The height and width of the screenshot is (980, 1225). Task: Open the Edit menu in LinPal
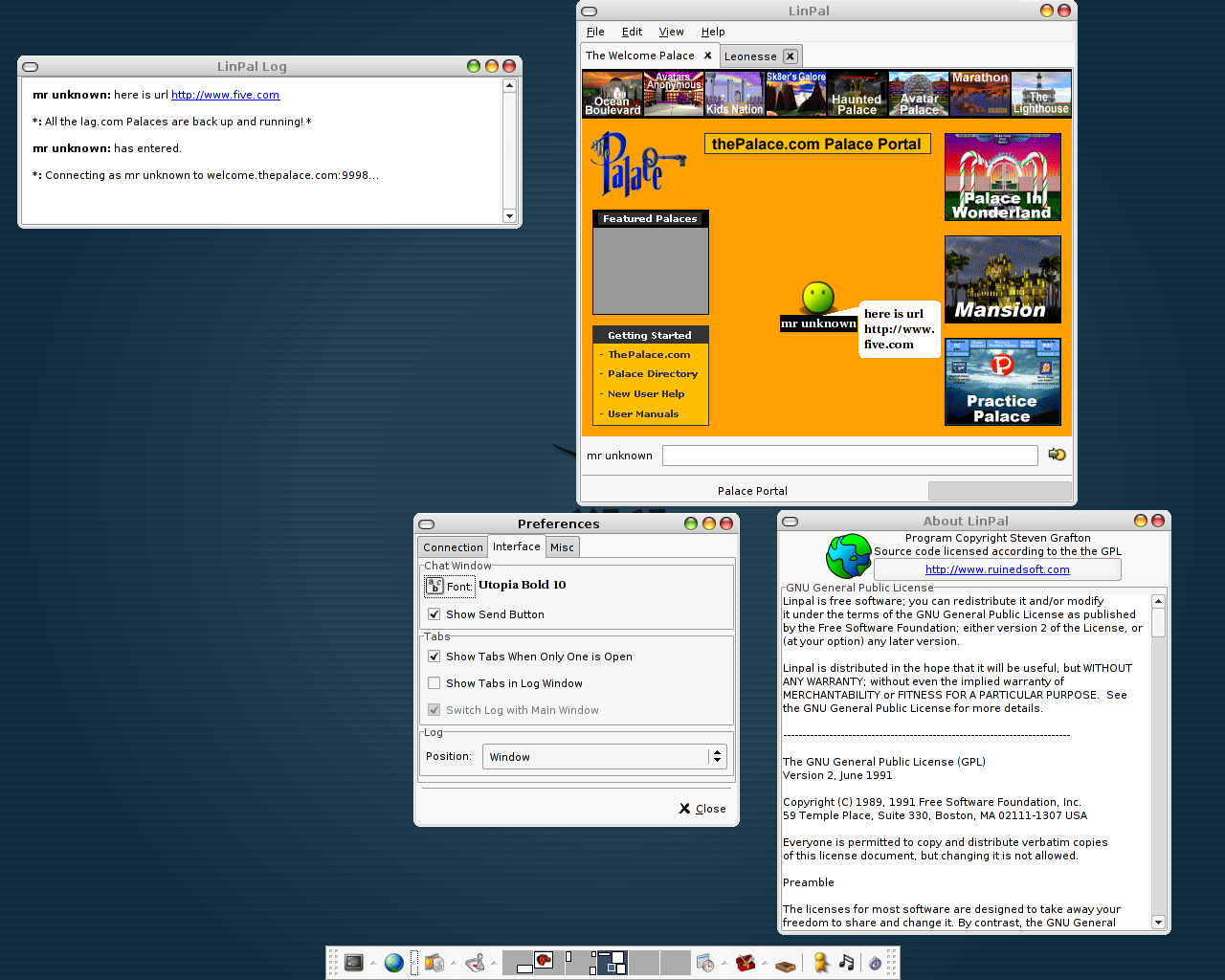[x=632, y=32]
